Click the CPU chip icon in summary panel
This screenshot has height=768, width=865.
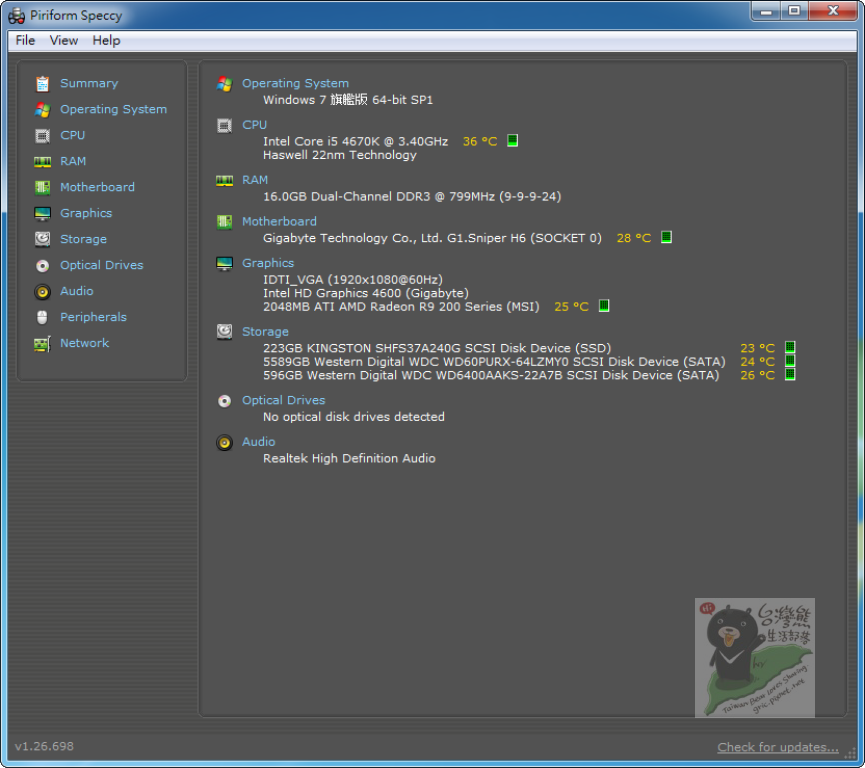[x=225, y=125]
